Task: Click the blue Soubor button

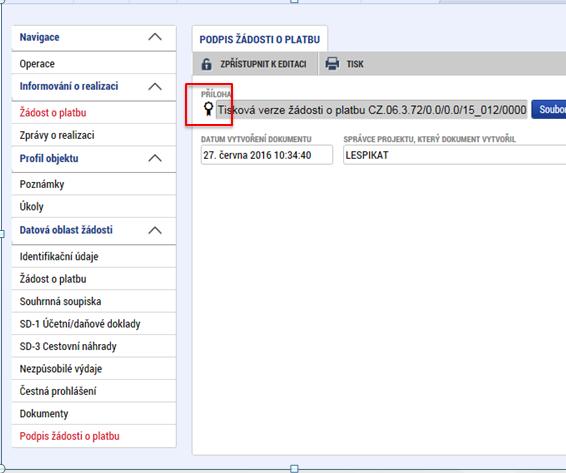Action: pyautogui.click(x=549, y=109)
